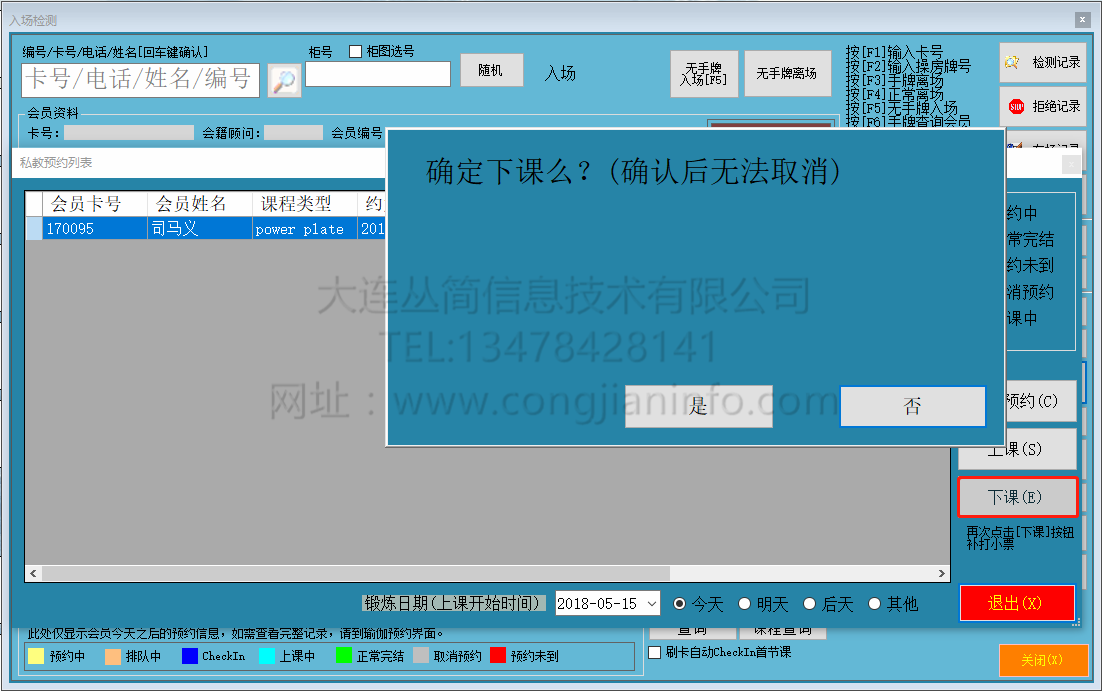Click the table scrollbar right arrow
This screenshot has width=1102, height=691.
[942, 574]
